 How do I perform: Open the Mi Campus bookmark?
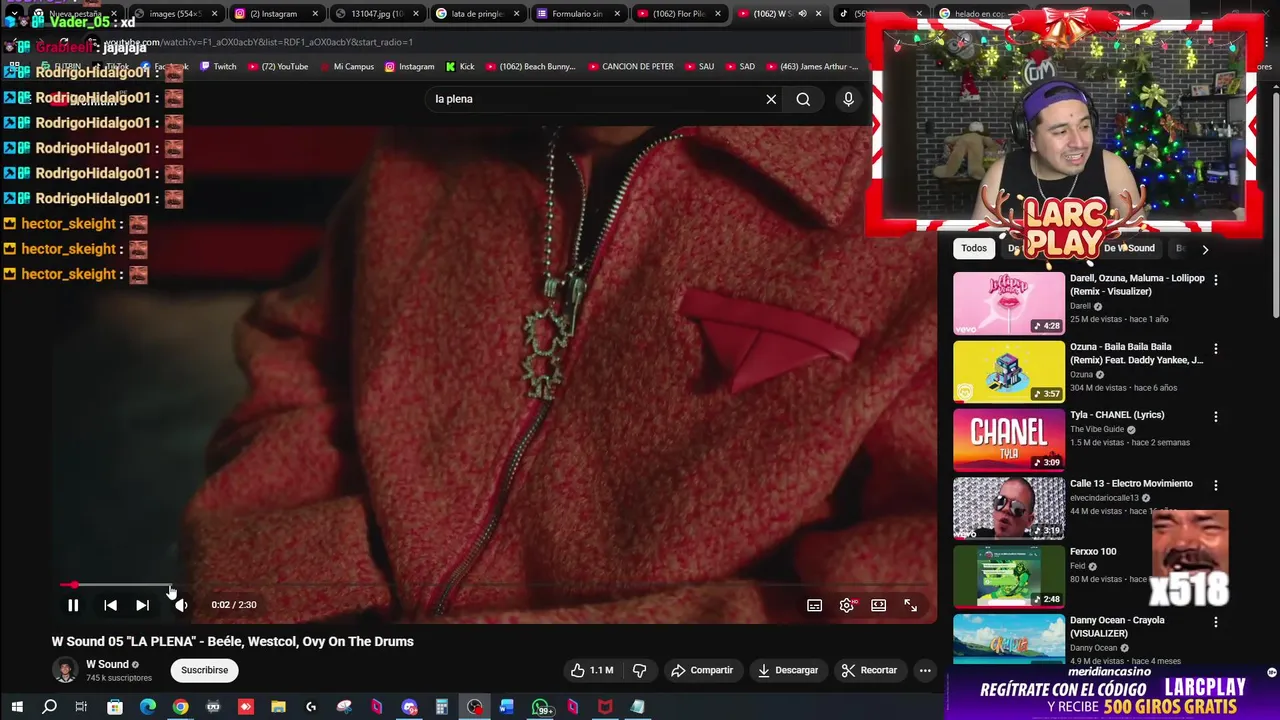click(347, 66)
